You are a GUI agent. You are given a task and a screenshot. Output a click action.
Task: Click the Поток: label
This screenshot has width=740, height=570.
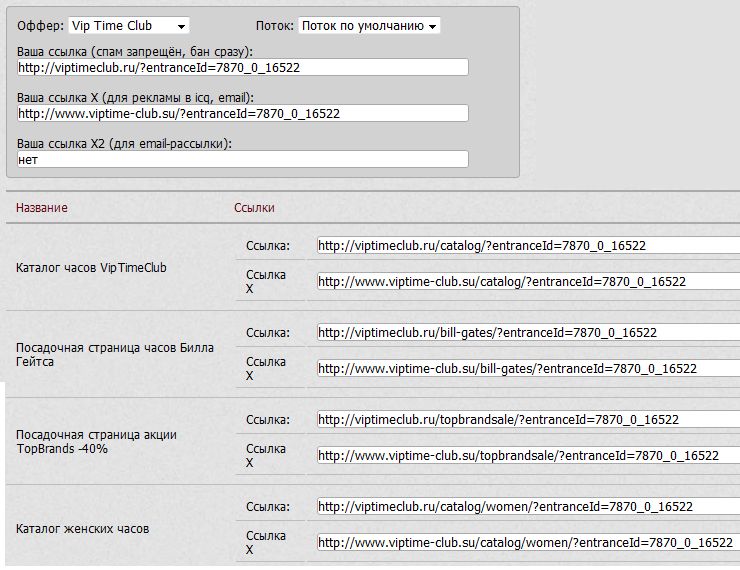point(275,25)
